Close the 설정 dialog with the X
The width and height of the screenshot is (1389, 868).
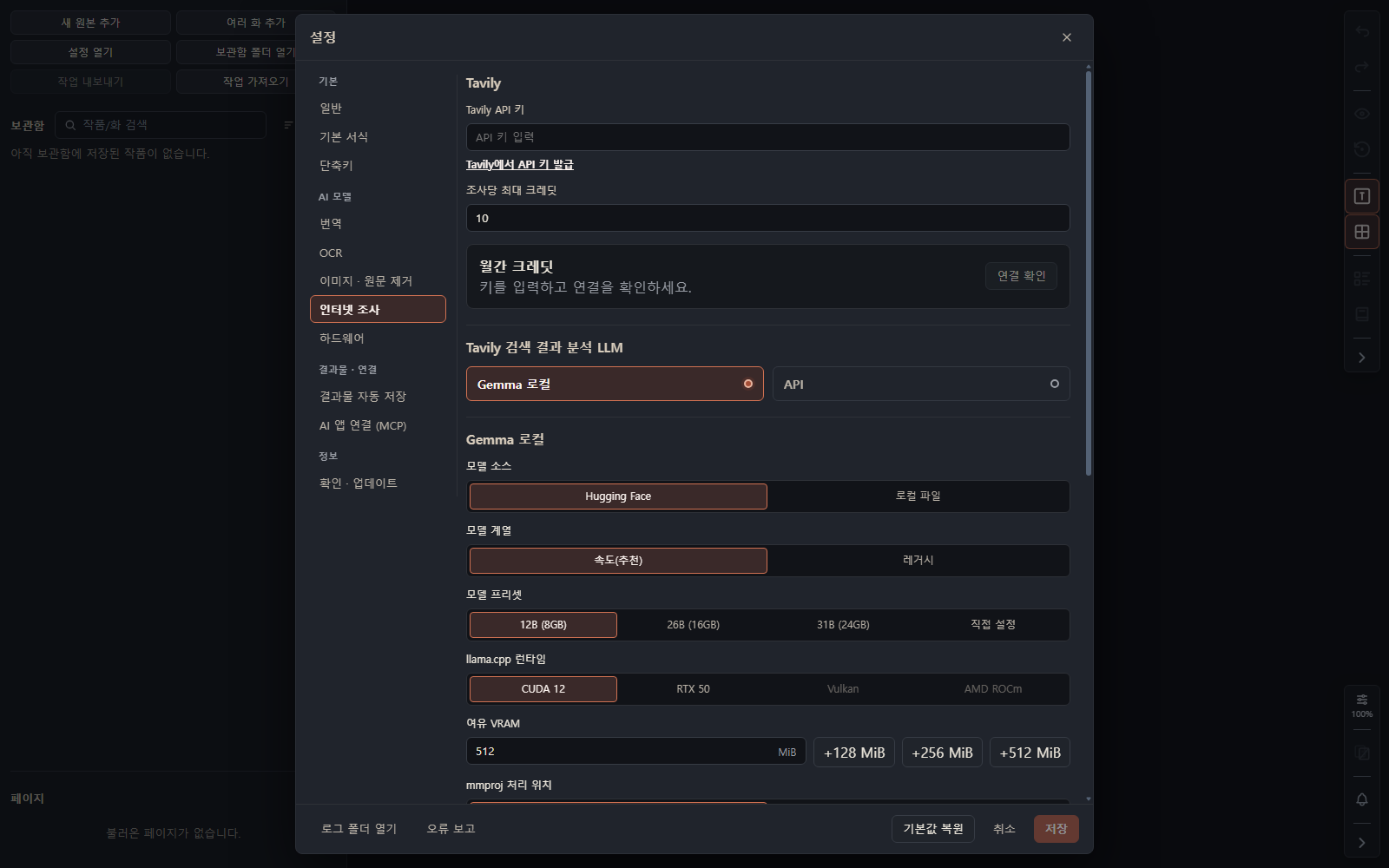(1067, 37)
